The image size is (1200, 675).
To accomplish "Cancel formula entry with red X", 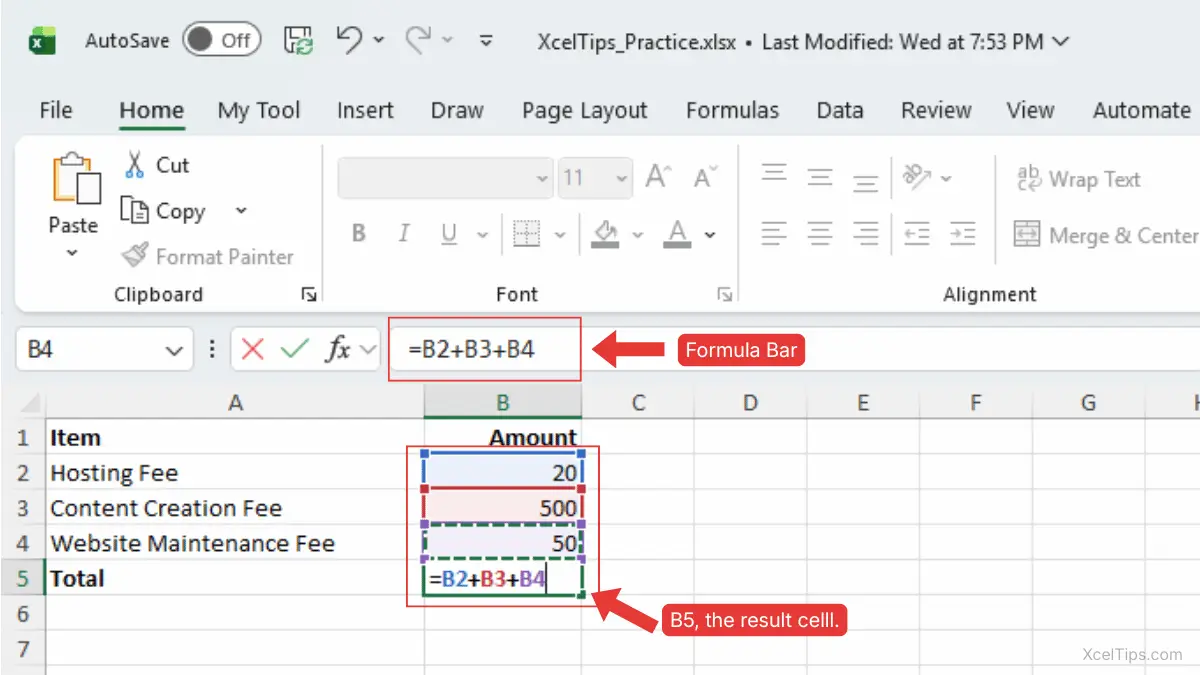I will (253, 350).
